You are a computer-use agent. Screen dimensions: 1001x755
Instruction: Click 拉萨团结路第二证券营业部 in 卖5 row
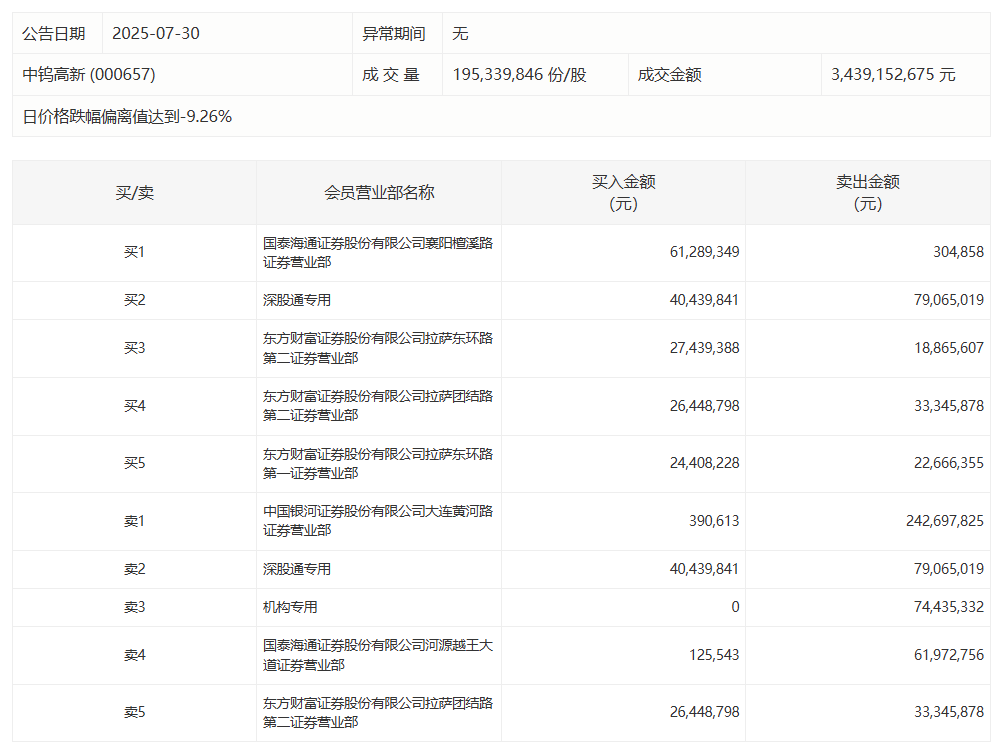(x=378, y=713)
